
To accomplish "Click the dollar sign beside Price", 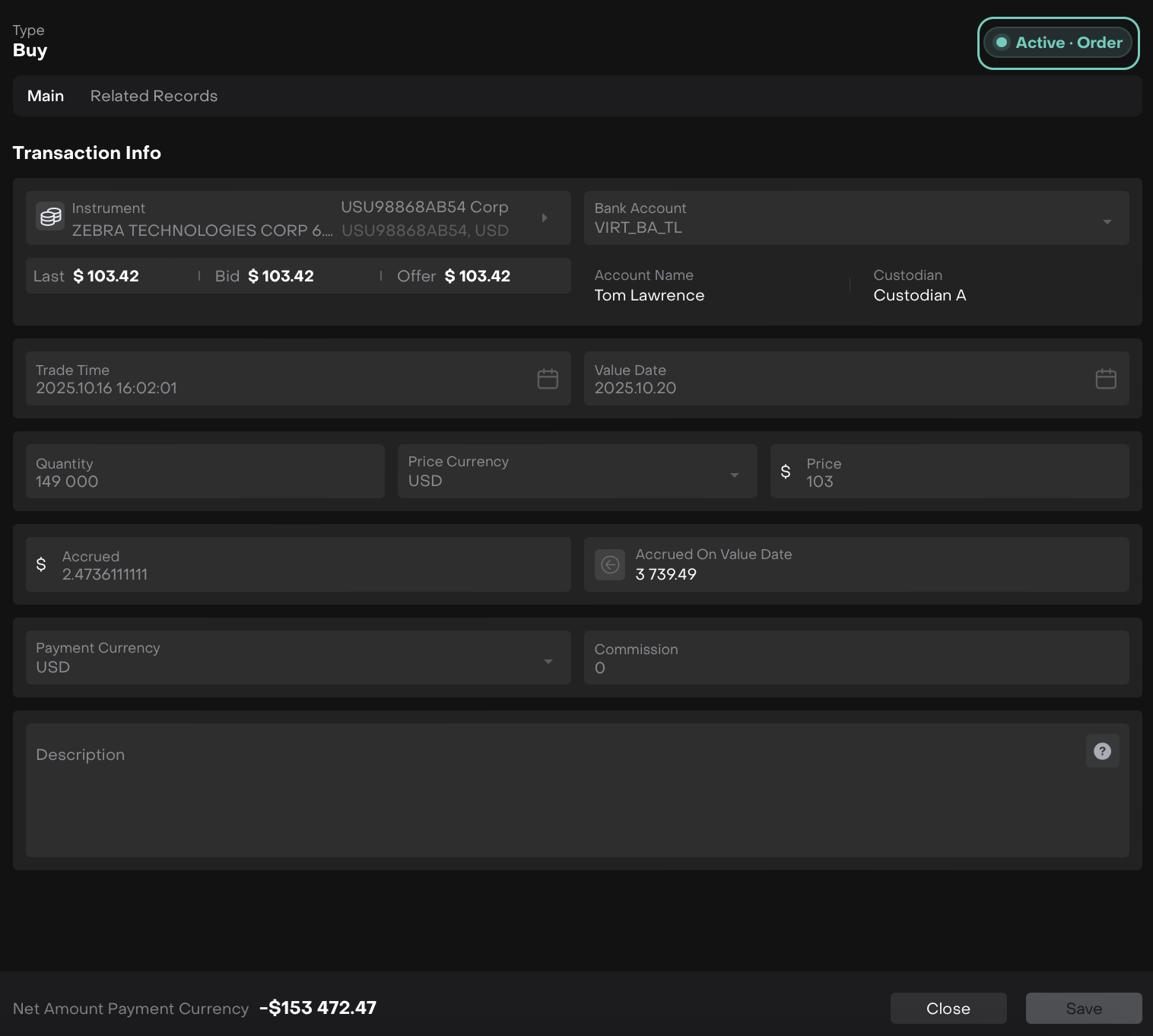I will (786, 472).
